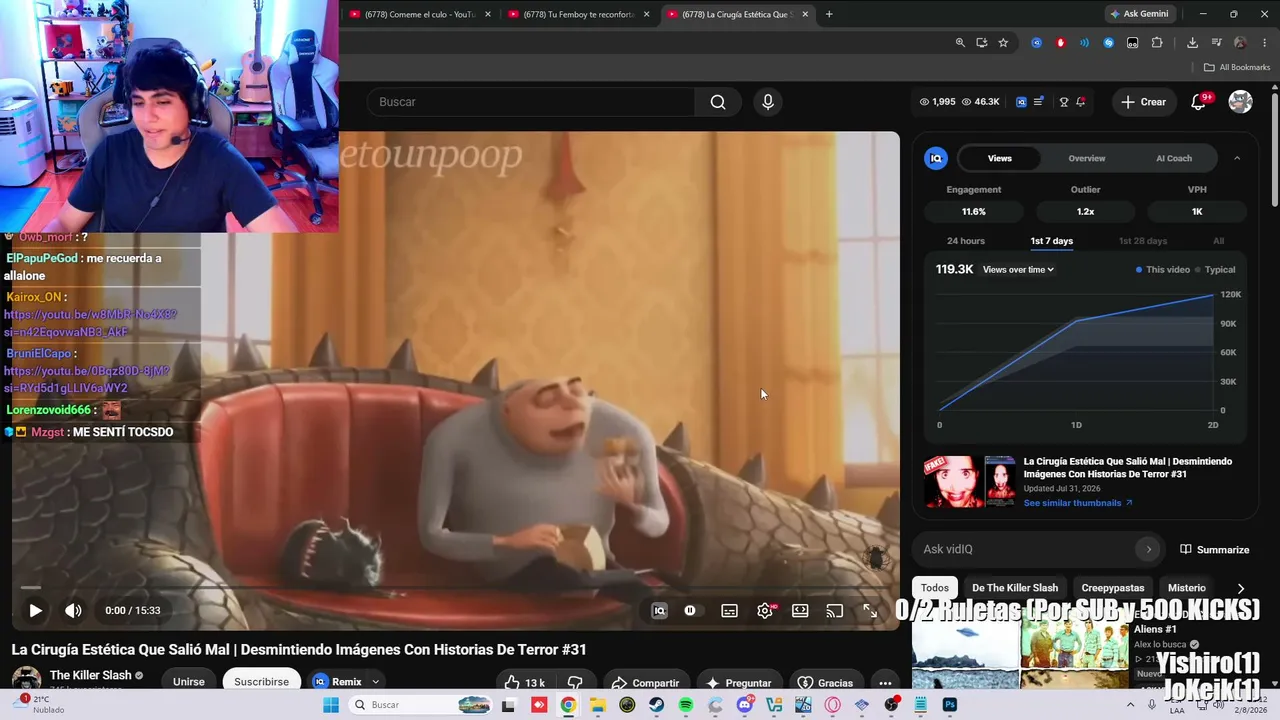Switch to the Comeme el culo browser tab
This screenshot has width=1280, height=720.
click(420, 14)
